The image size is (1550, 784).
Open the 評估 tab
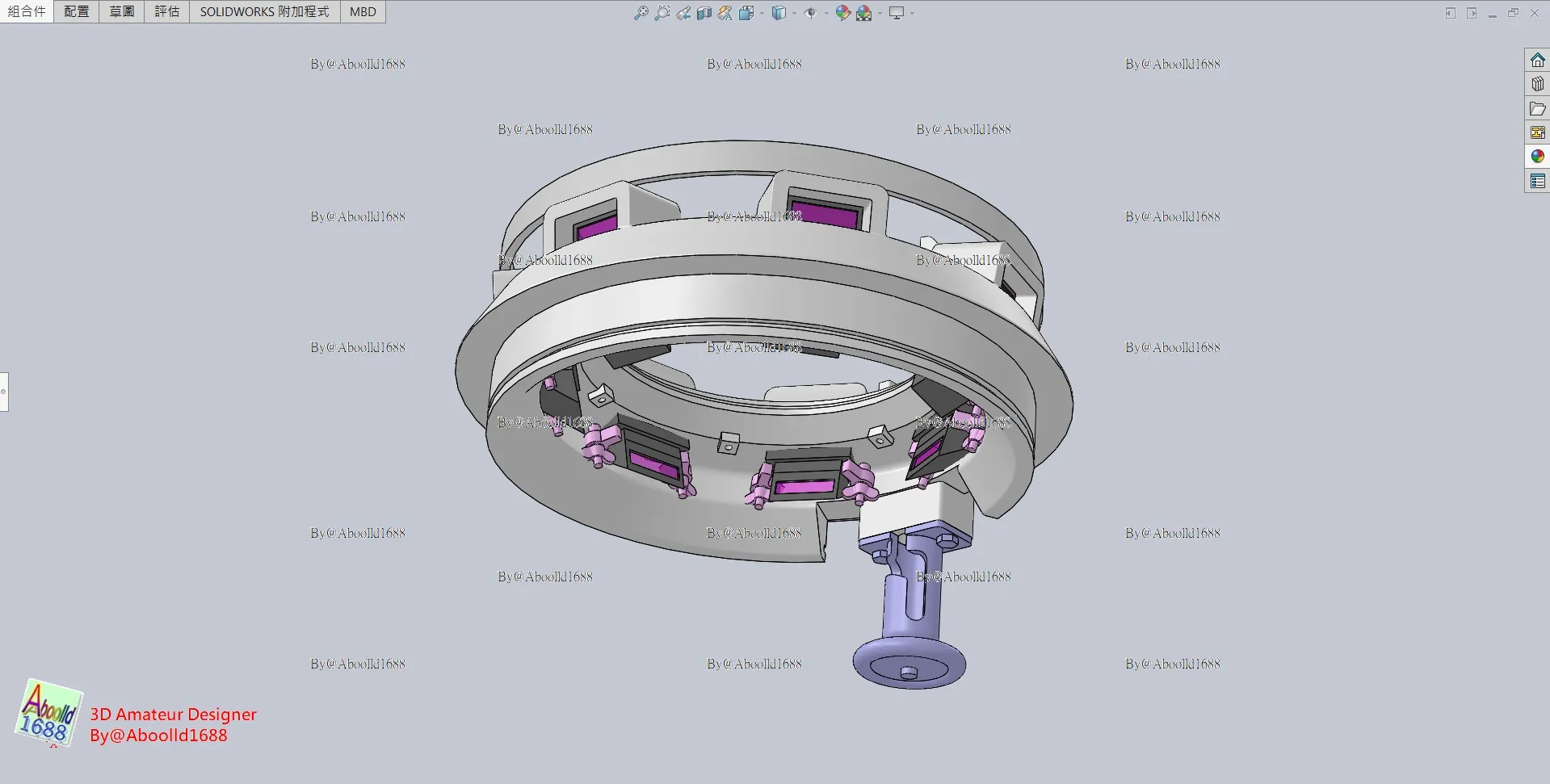tap(167, 11)
